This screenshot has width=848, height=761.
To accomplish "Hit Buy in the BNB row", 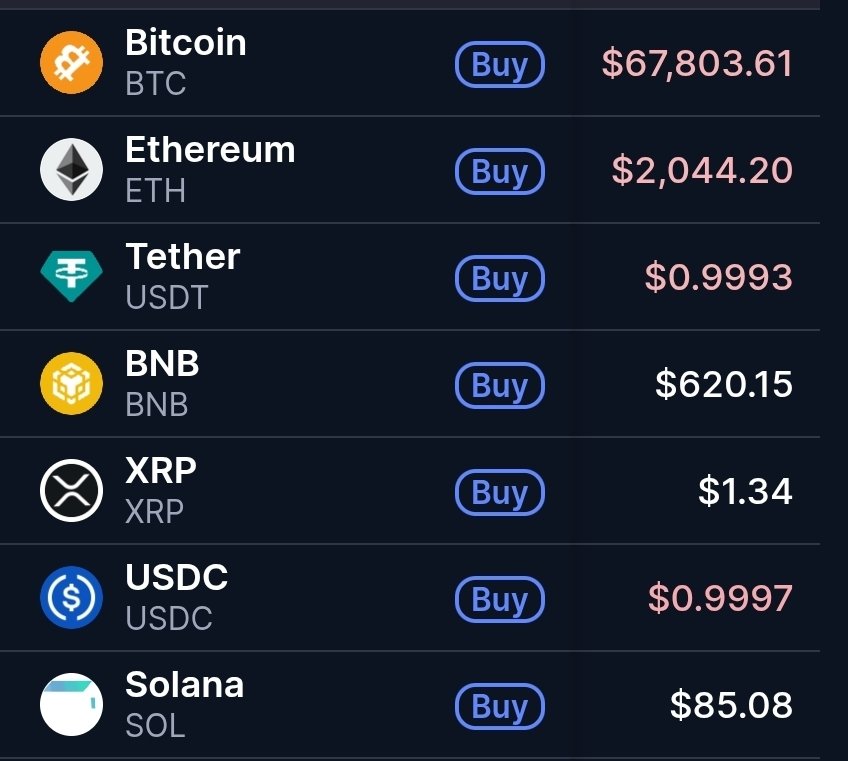I will pyautogui.click(x=499, y=385).
